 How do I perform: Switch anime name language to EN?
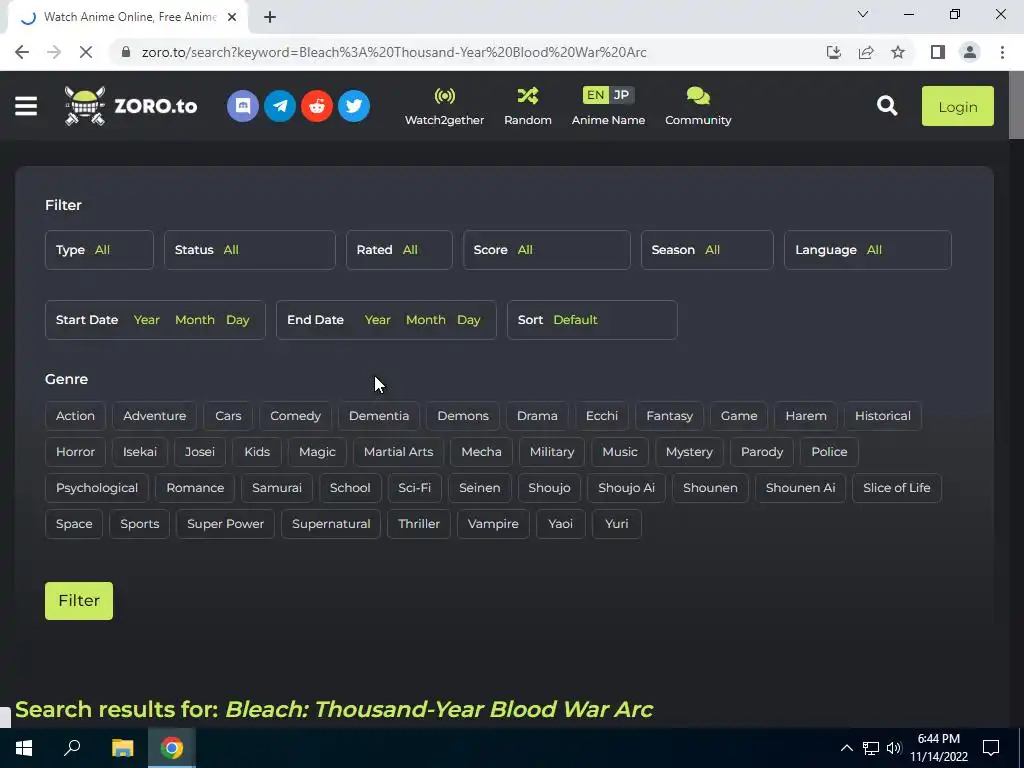click(x=595, y=95)
